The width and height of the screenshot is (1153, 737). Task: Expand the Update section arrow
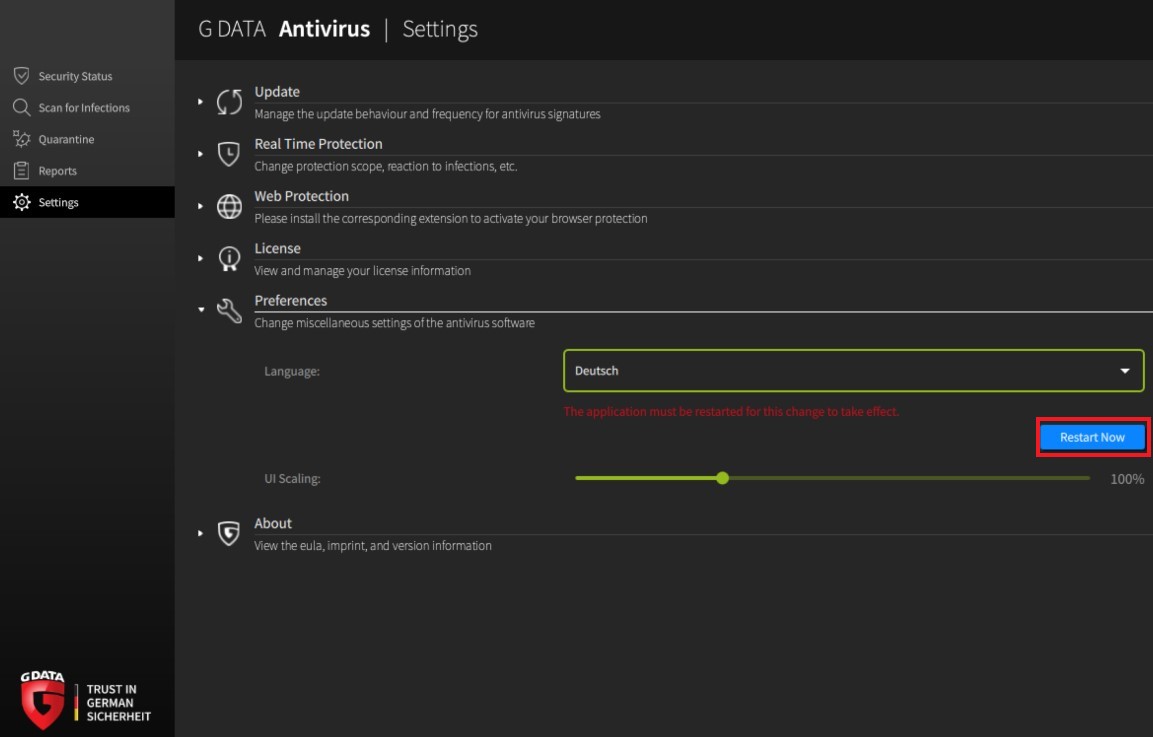200,102
